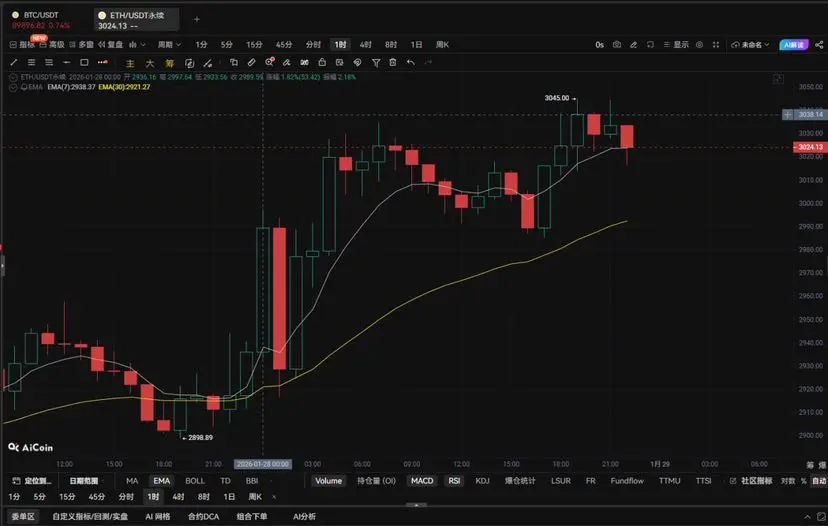Toggle 对数 logarithmic scale
This screenshot has width=828, height=526.
click(x=788, y=481)
